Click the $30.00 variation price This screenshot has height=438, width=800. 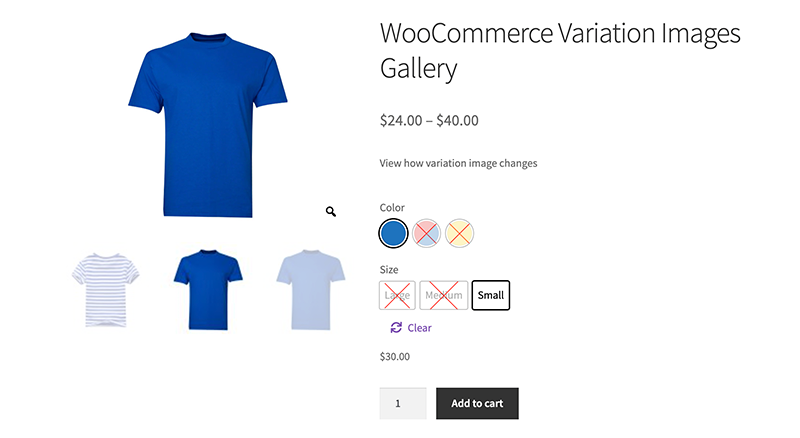(394, 356)
